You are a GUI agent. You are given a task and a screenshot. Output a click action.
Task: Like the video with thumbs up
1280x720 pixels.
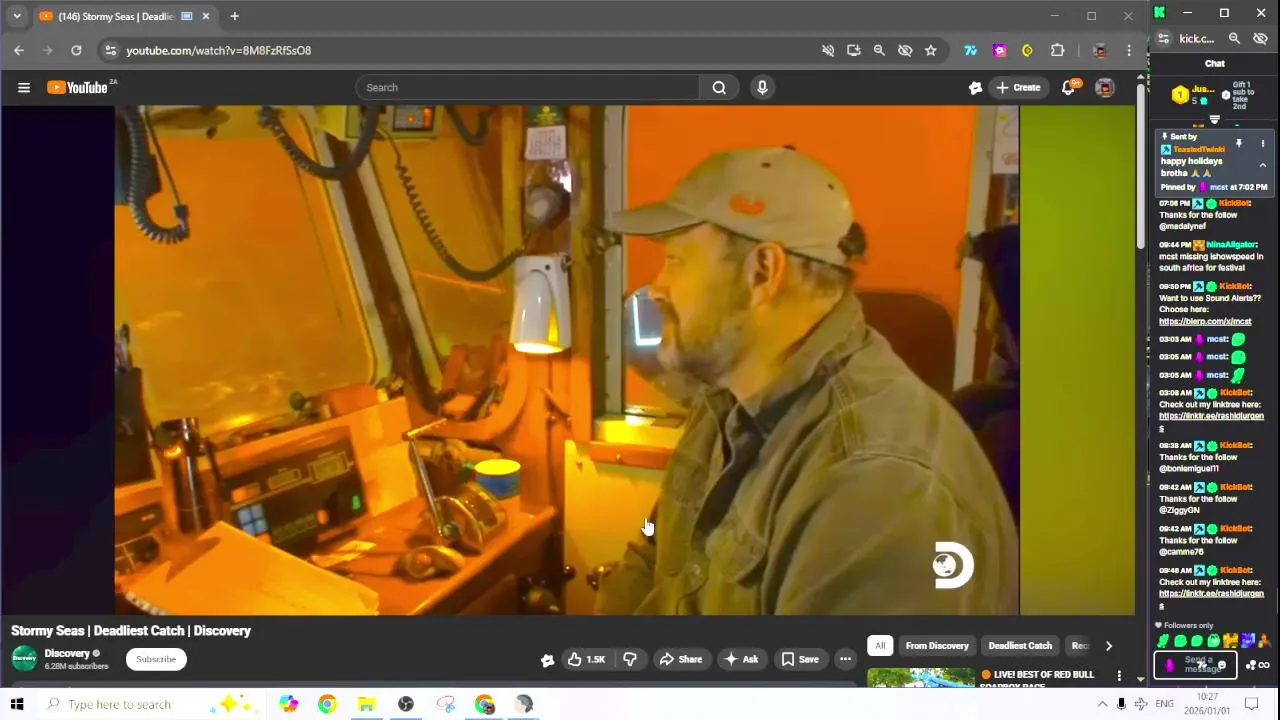[587, 659]
